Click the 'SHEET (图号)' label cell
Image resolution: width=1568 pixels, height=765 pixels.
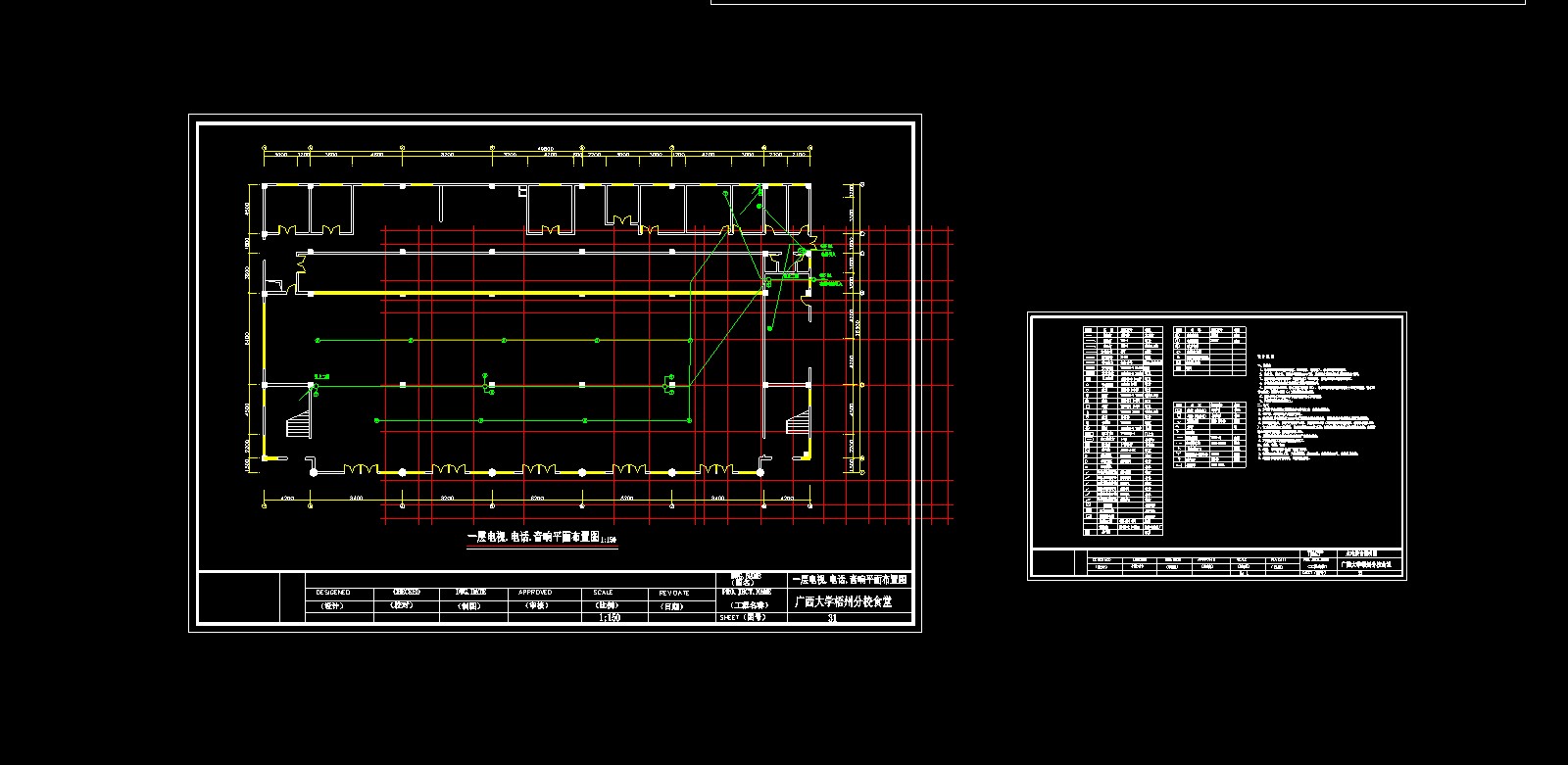point(753,618)
